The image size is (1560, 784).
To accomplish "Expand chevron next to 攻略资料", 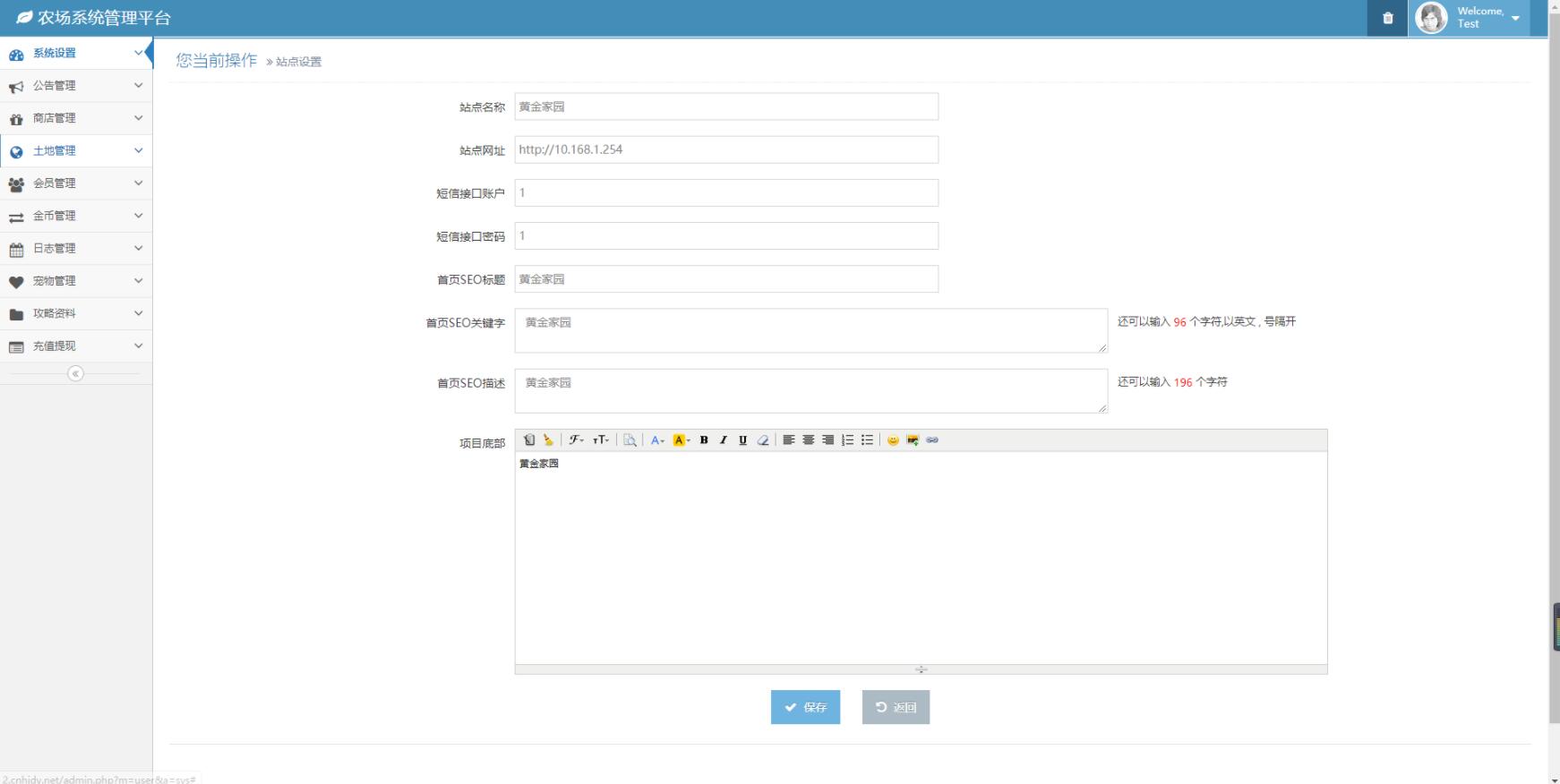I will (138, 313).
